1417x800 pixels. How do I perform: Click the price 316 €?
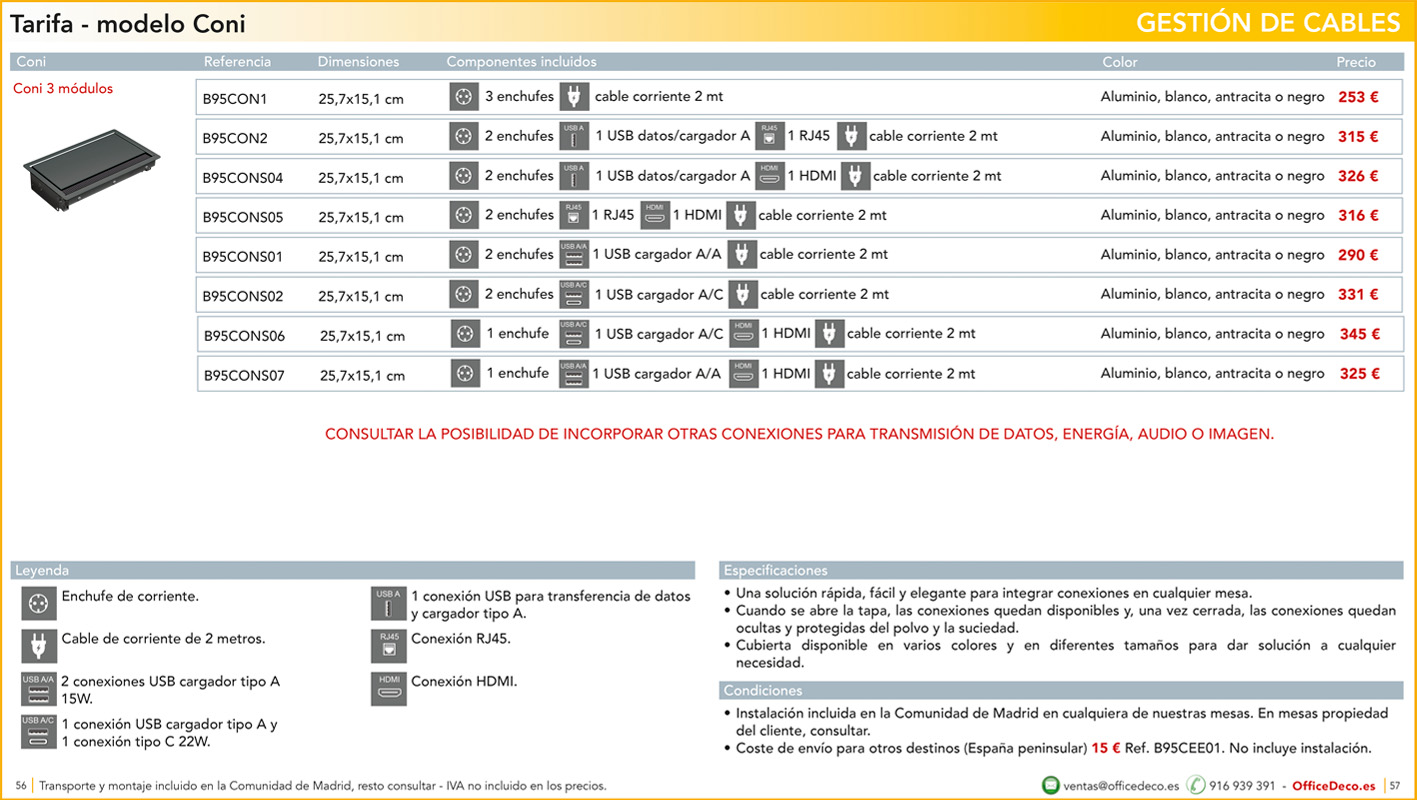pos(1358,215)
